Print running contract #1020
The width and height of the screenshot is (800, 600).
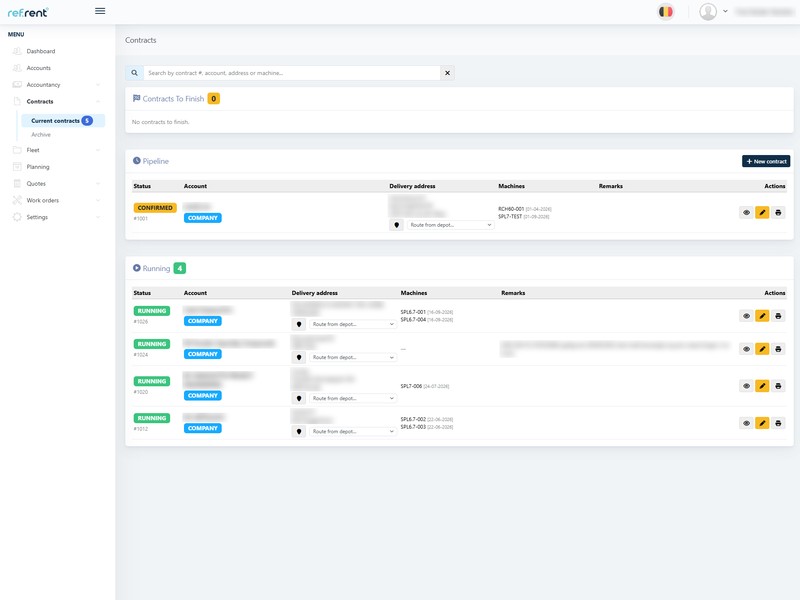pos(778,386)
